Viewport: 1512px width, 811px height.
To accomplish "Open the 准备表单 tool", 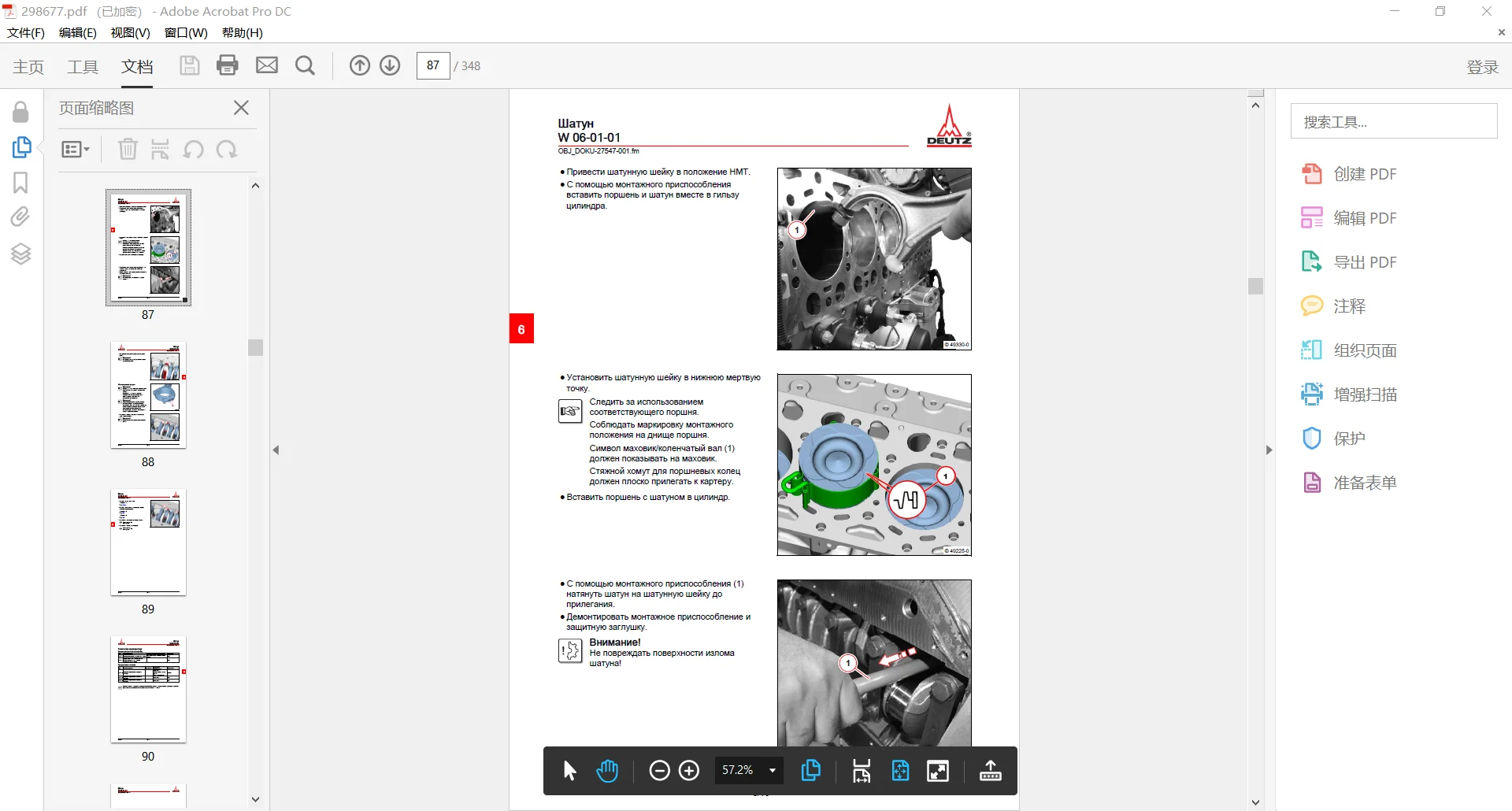I will (x=1349, y=483).
